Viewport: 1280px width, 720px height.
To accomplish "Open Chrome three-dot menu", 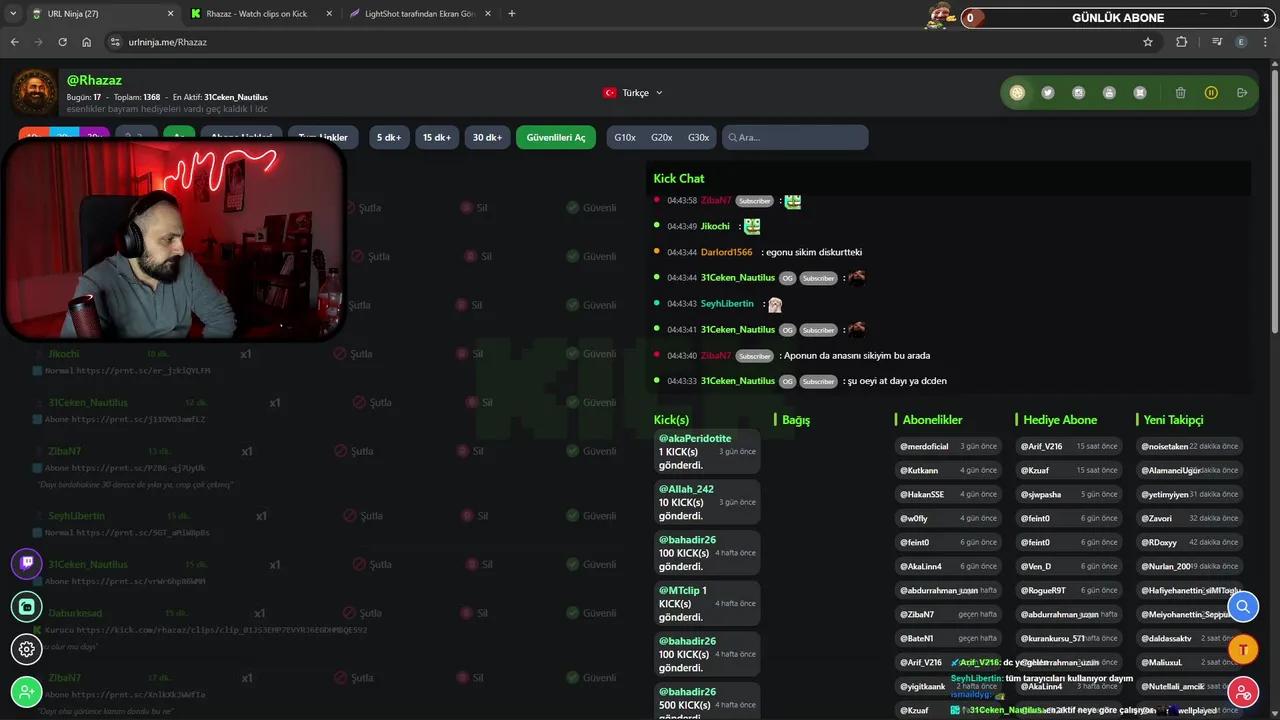I will pos(1266,42).
